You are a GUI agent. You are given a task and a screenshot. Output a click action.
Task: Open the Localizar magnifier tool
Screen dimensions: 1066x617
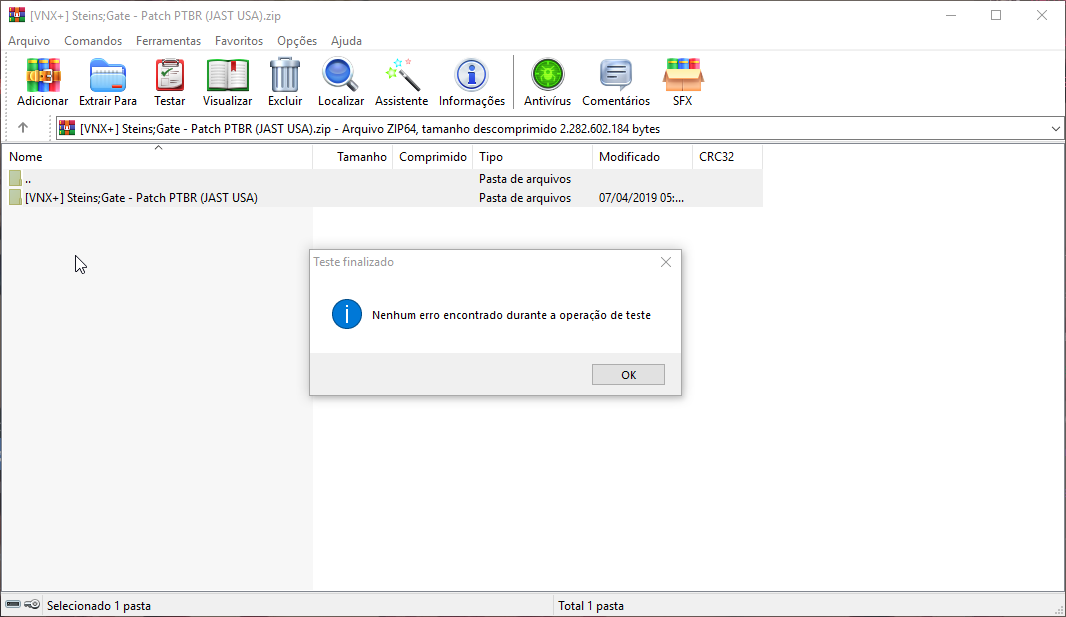pyautogui.click(x=340, y=75)
